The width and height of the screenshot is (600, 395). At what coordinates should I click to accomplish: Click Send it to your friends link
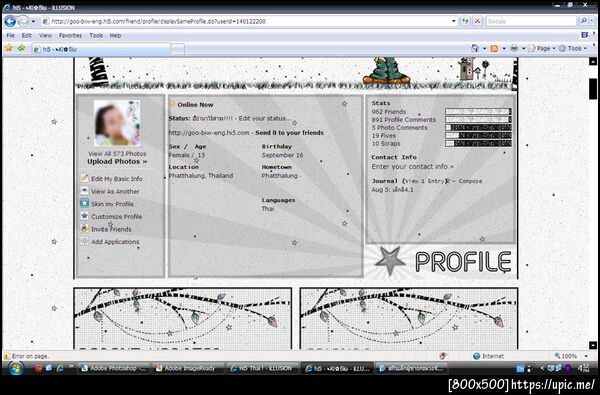click(x=290, y=133)
